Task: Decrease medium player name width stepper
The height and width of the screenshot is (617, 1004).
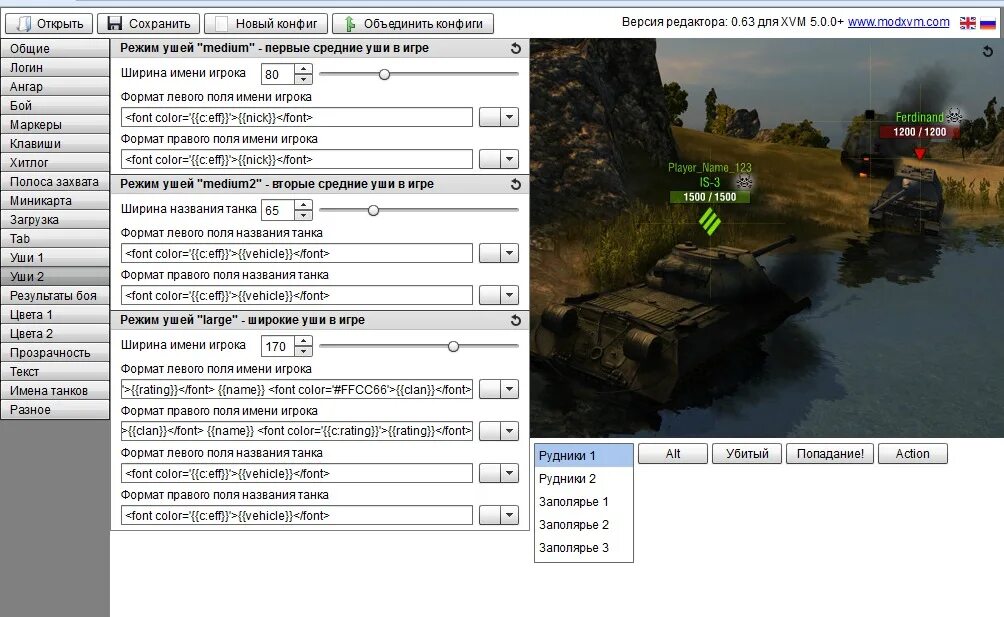Action: 304,79
